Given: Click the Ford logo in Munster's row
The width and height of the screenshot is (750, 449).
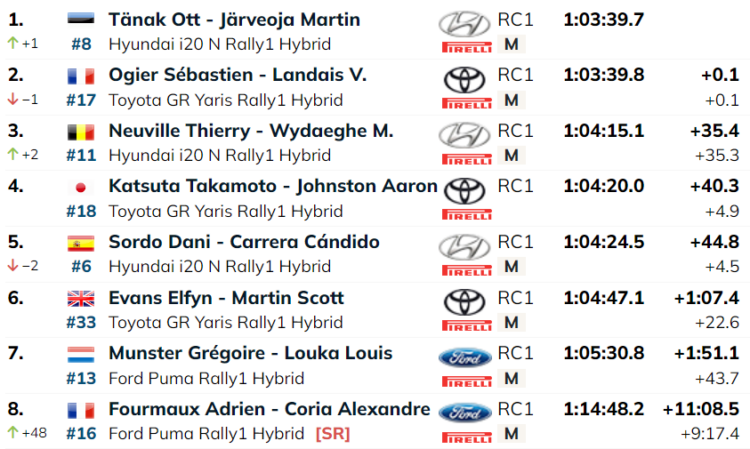Looking at the screenshot, I should [463, 356].
